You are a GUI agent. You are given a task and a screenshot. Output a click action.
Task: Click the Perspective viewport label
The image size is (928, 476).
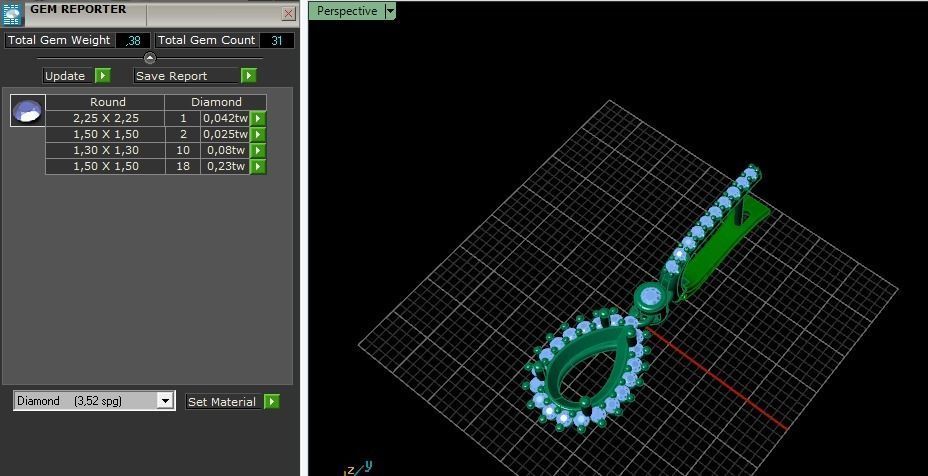pos(347,11)
